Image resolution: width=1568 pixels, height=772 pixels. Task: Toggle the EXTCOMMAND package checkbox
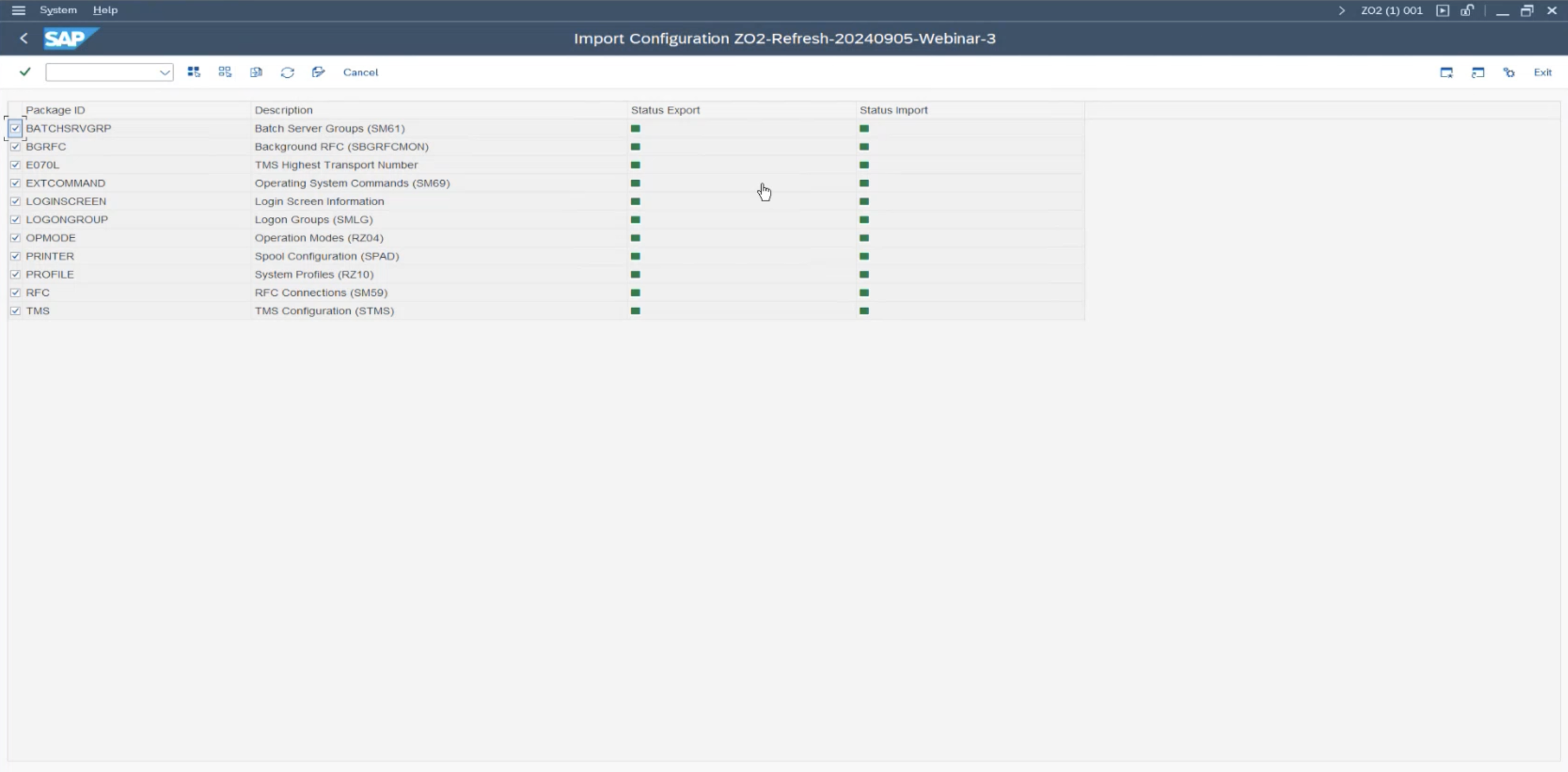[15, 182]
